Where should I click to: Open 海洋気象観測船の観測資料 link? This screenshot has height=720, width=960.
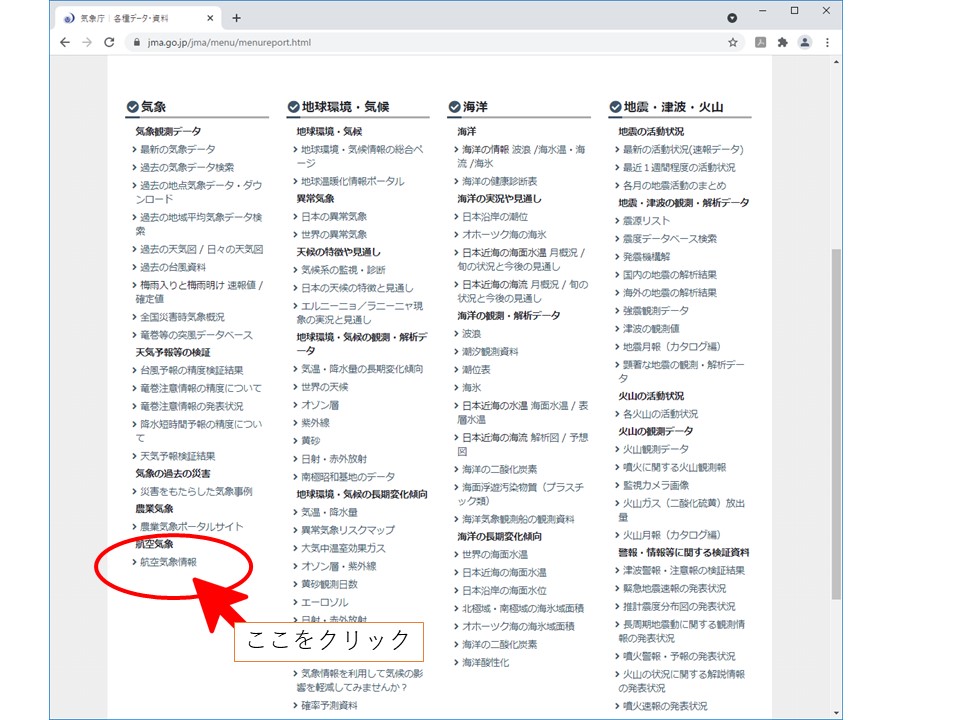click(518, 519)
